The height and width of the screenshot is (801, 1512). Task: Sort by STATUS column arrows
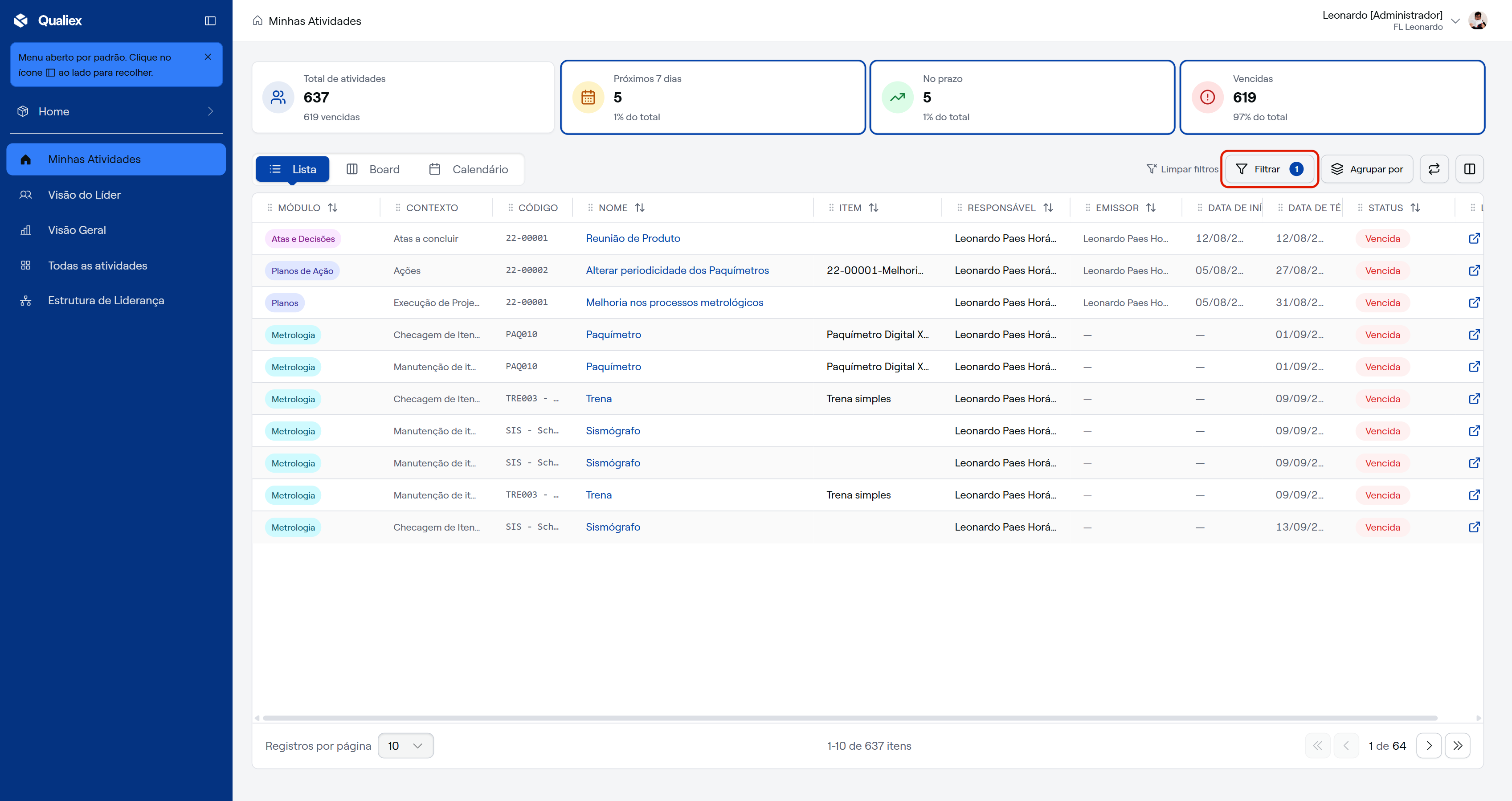tap(1415, 208)
